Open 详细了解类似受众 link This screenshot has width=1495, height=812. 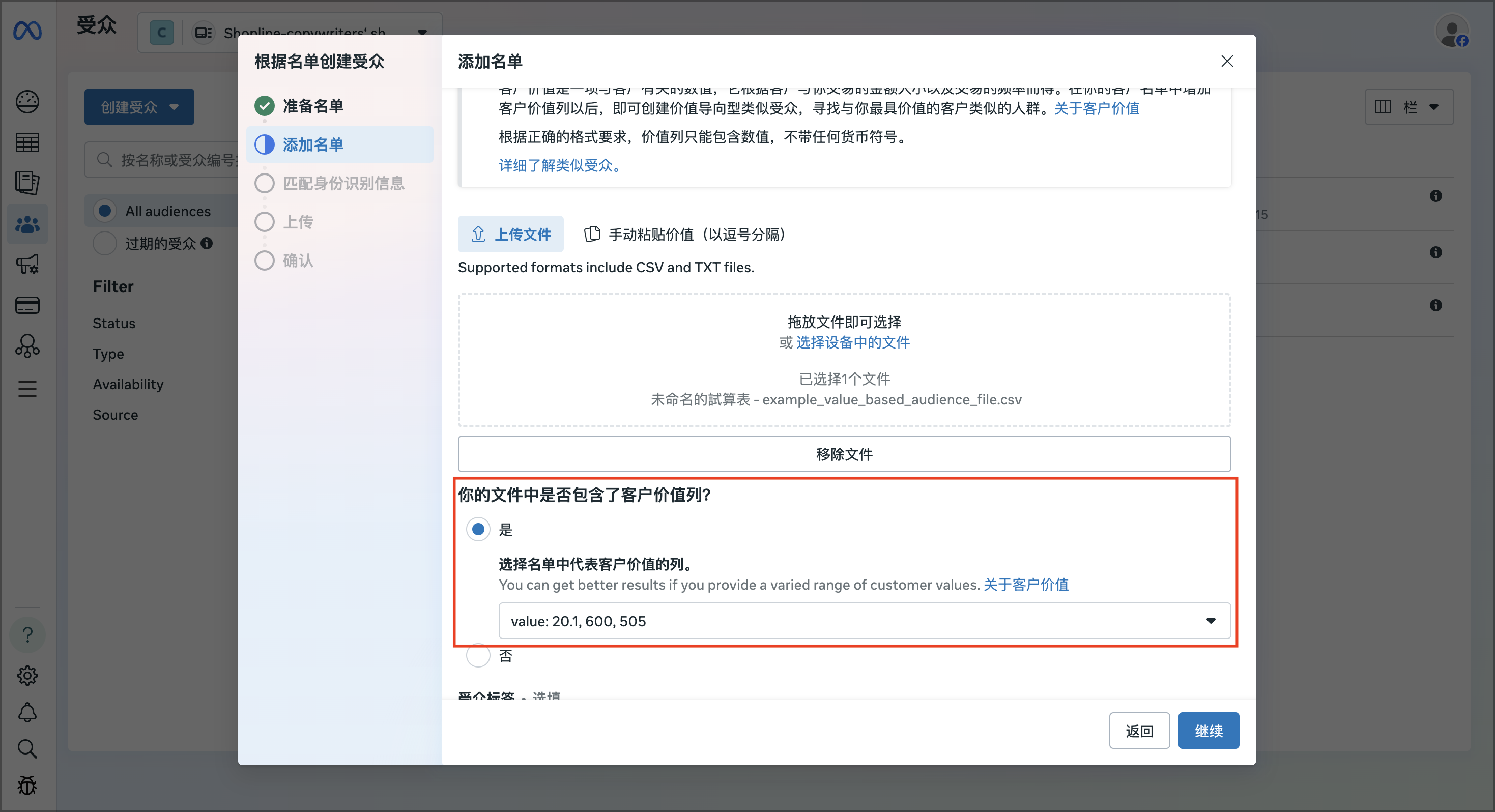tap(561, 165)
